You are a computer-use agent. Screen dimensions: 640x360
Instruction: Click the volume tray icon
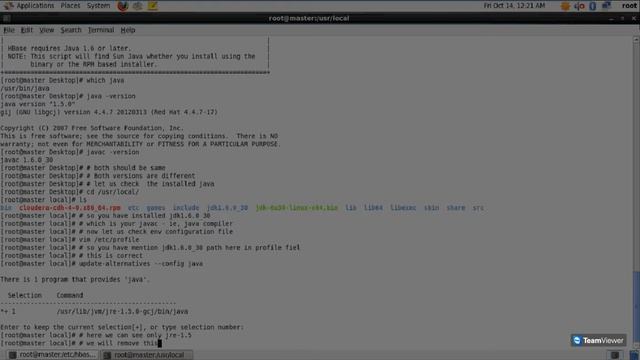579,6
